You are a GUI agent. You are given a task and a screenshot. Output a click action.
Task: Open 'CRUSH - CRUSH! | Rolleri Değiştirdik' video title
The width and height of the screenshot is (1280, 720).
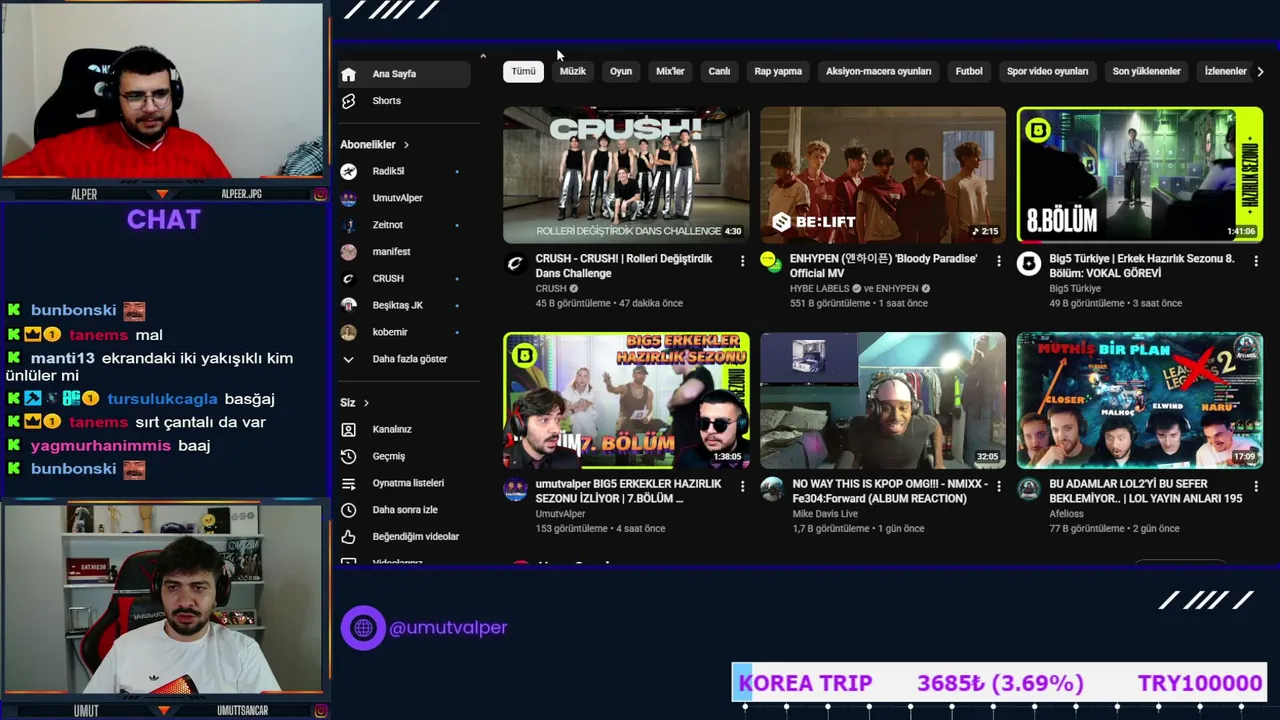pos(624,266)
